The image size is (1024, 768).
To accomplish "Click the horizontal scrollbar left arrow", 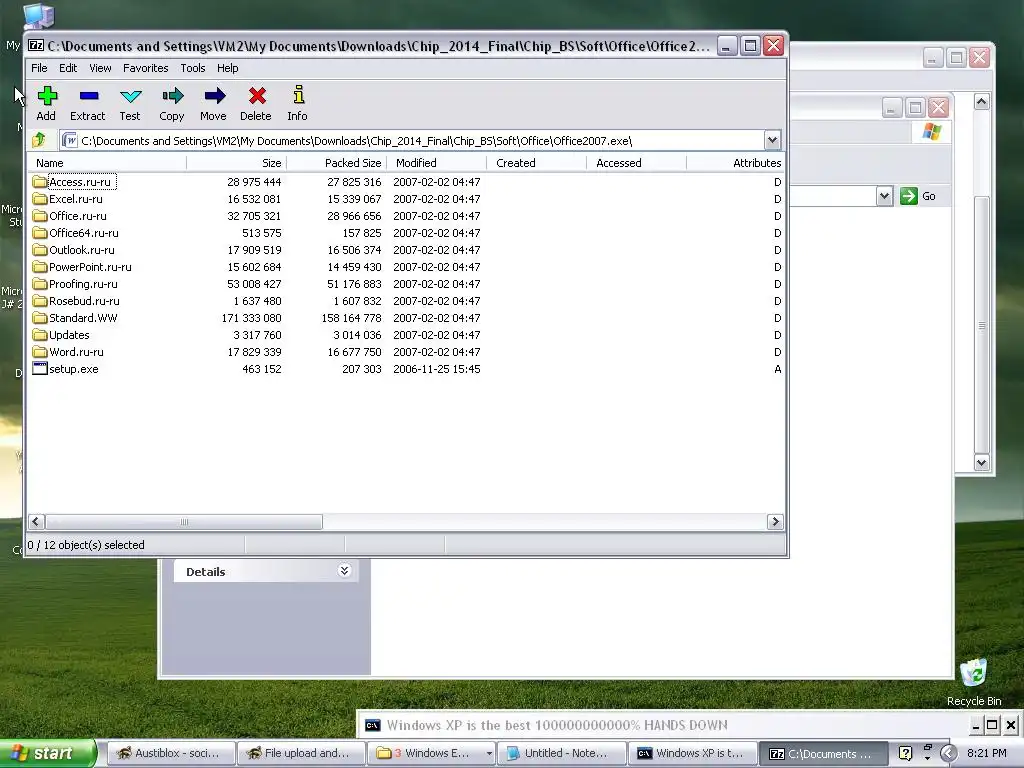I will [x=36, y=522].
